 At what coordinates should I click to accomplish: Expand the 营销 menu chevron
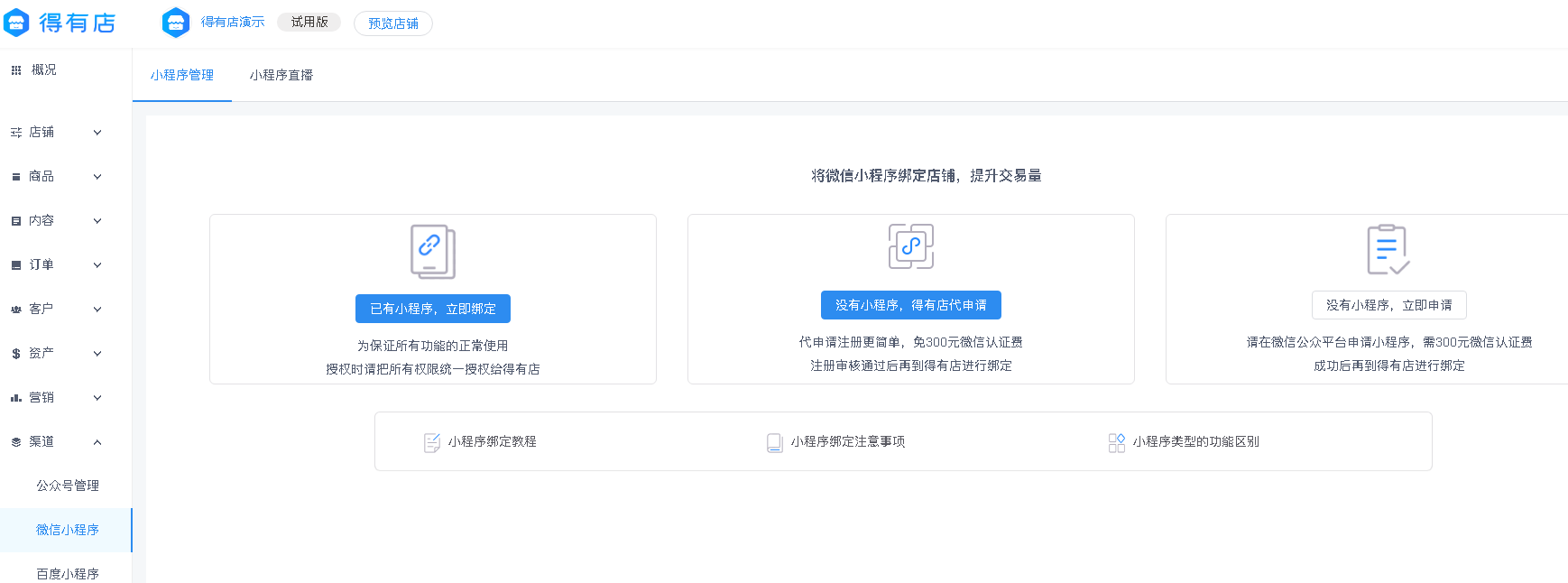(x=97, y=398)
